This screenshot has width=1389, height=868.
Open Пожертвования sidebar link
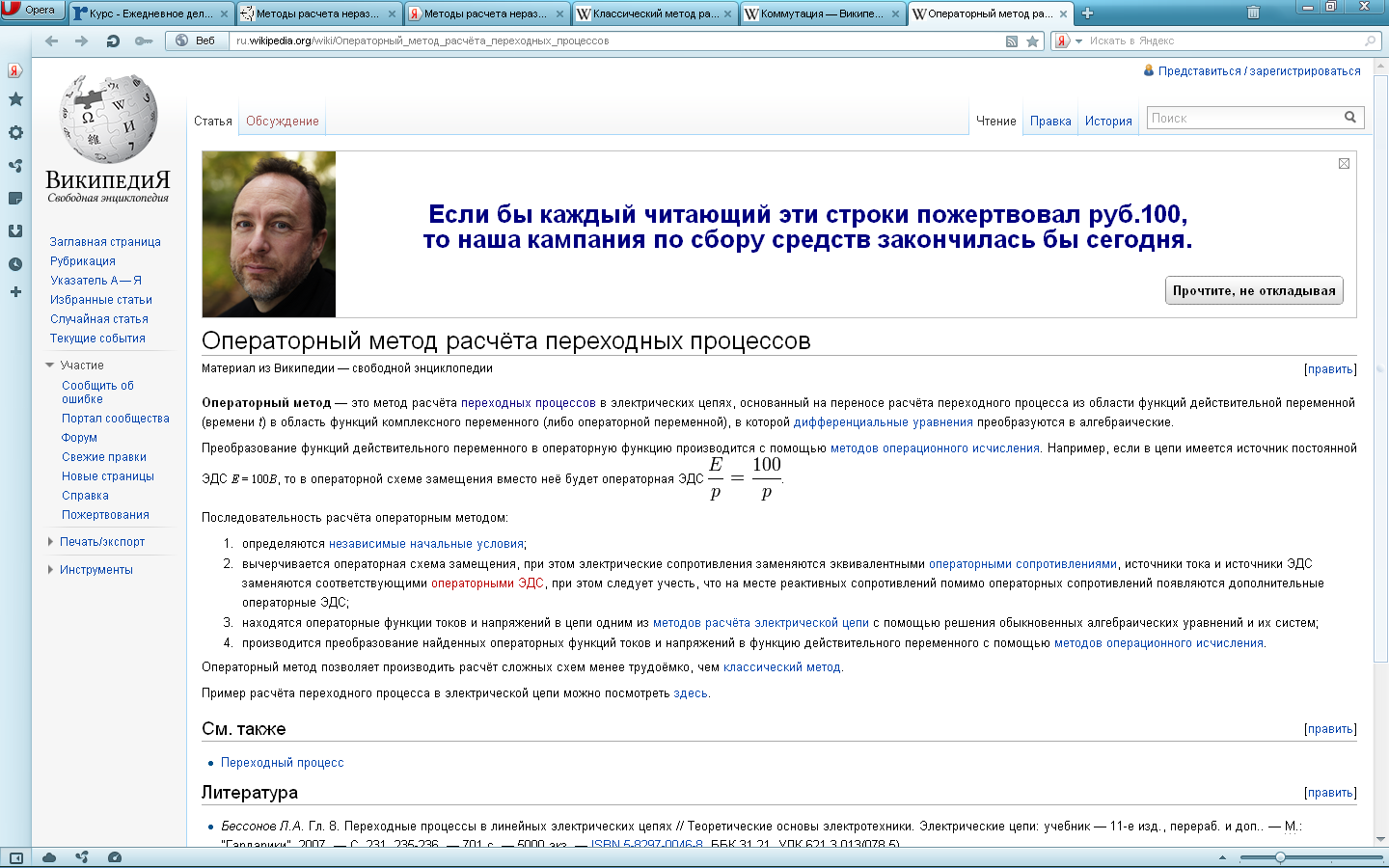click(x=105, y=515)
